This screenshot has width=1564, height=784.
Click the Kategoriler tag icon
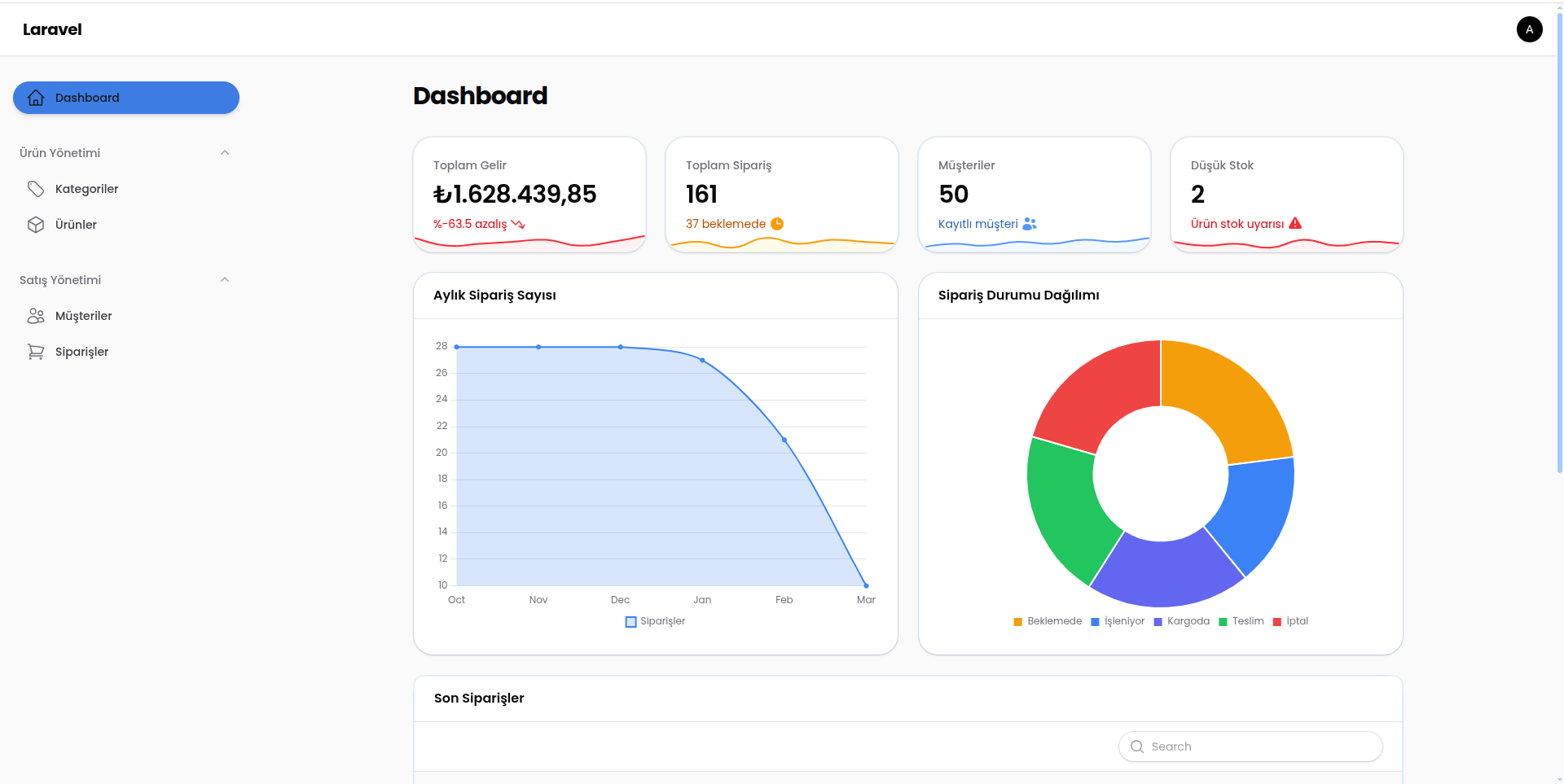pyautogui.click(x=36, y=189)
